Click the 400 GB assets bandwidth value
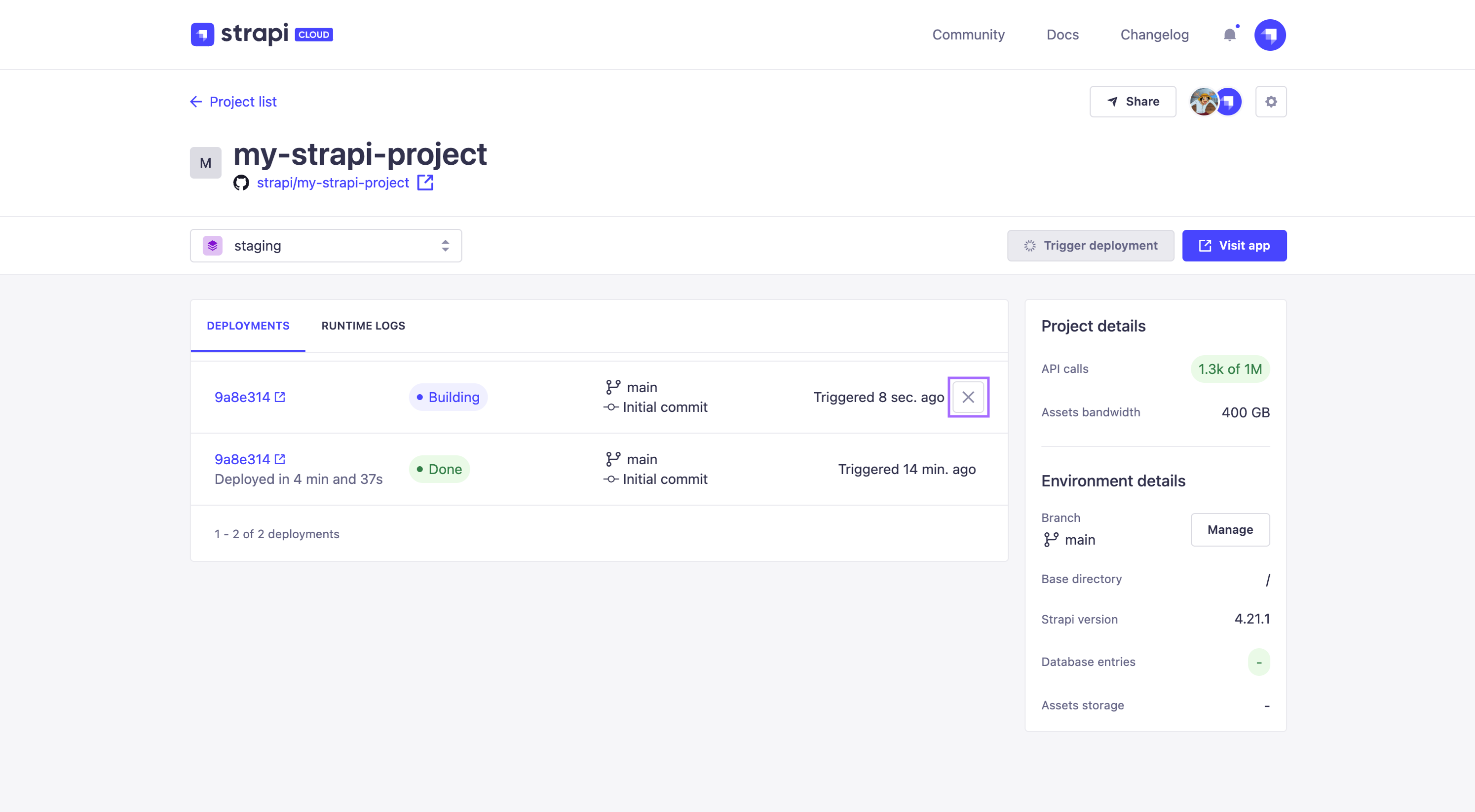This screenshot has width=1475, height=812. (1246, 412)
